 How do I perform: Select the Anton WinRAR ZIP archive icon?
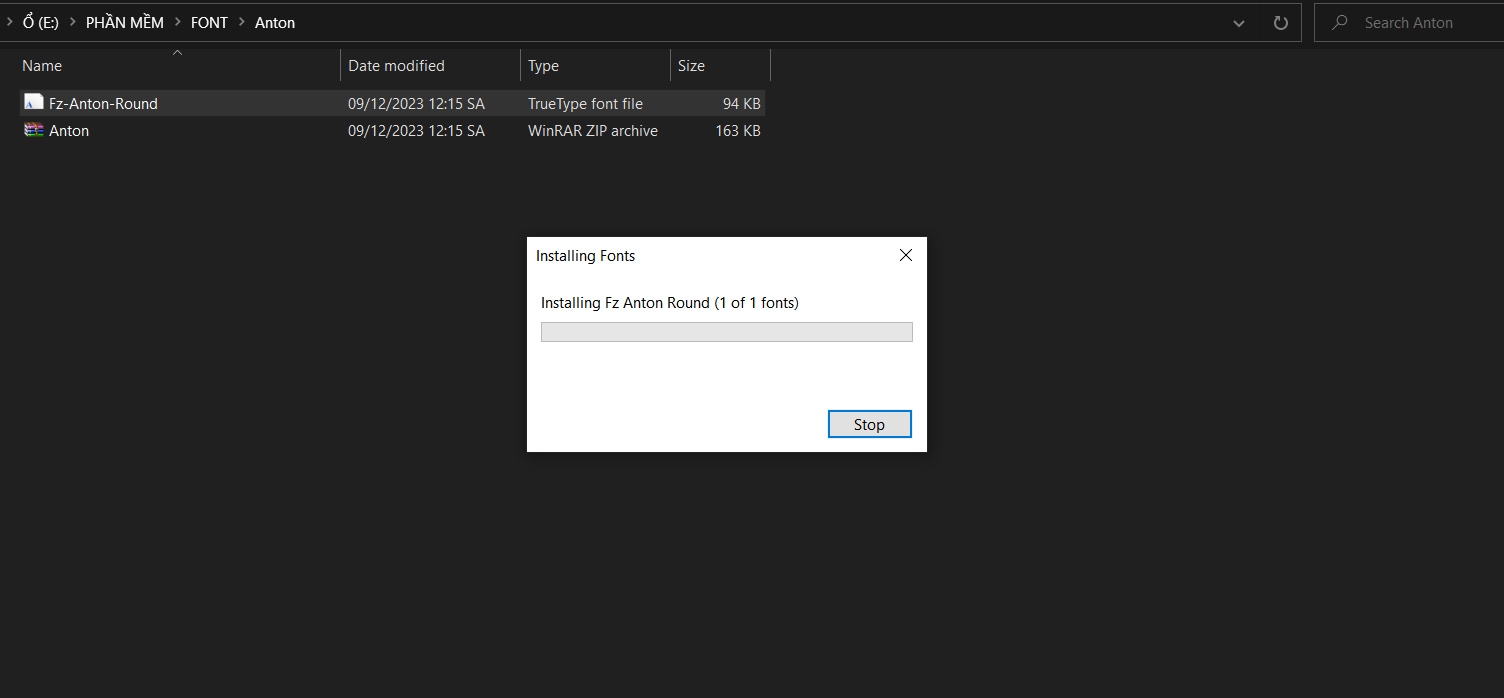click(34, 130)
